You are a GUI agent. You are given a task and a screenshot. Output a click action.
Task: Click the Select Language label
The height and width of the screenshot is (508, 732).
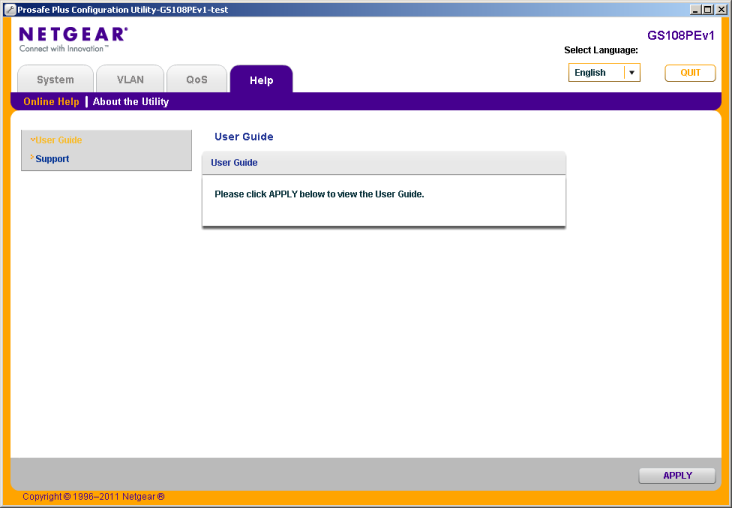[x=601, y=50]
